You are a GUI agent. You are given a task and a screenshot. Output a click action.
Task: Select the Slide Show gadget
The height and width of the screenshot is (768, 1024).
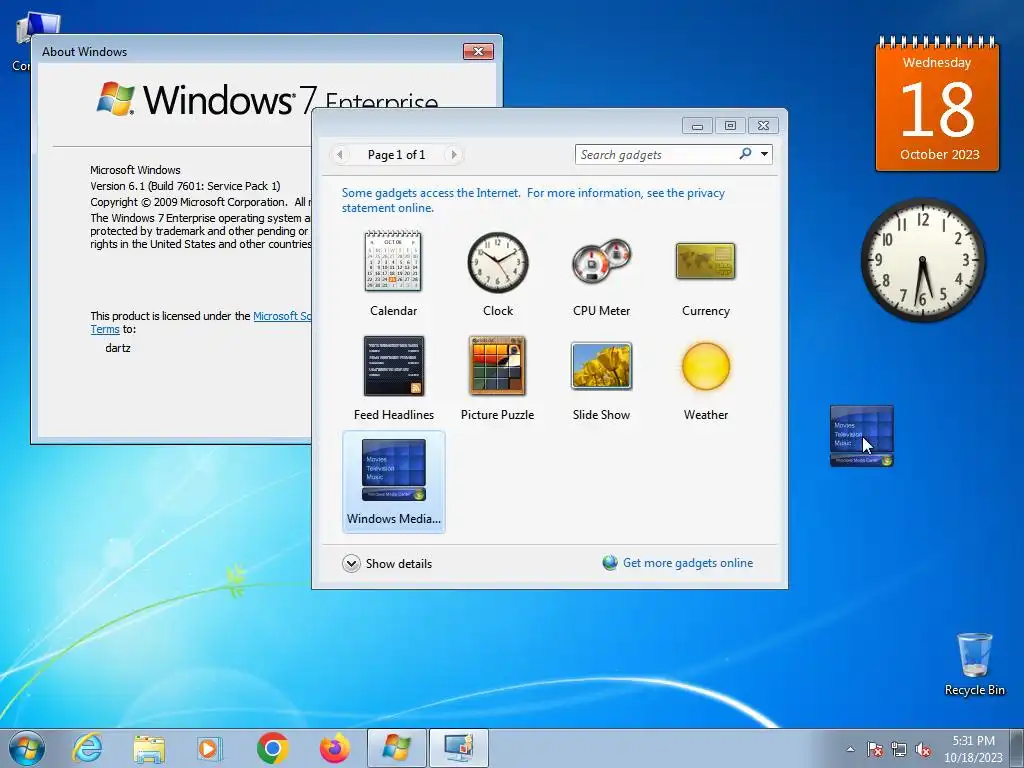pos(601,366)
